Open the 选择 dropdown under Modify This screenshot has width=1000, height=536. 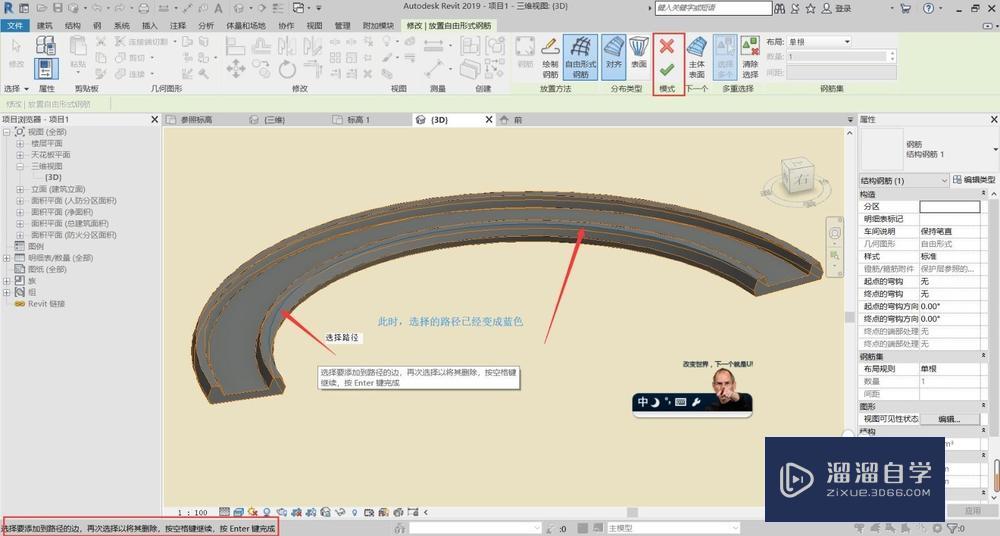pyautogui.click(x=17, y=89)
